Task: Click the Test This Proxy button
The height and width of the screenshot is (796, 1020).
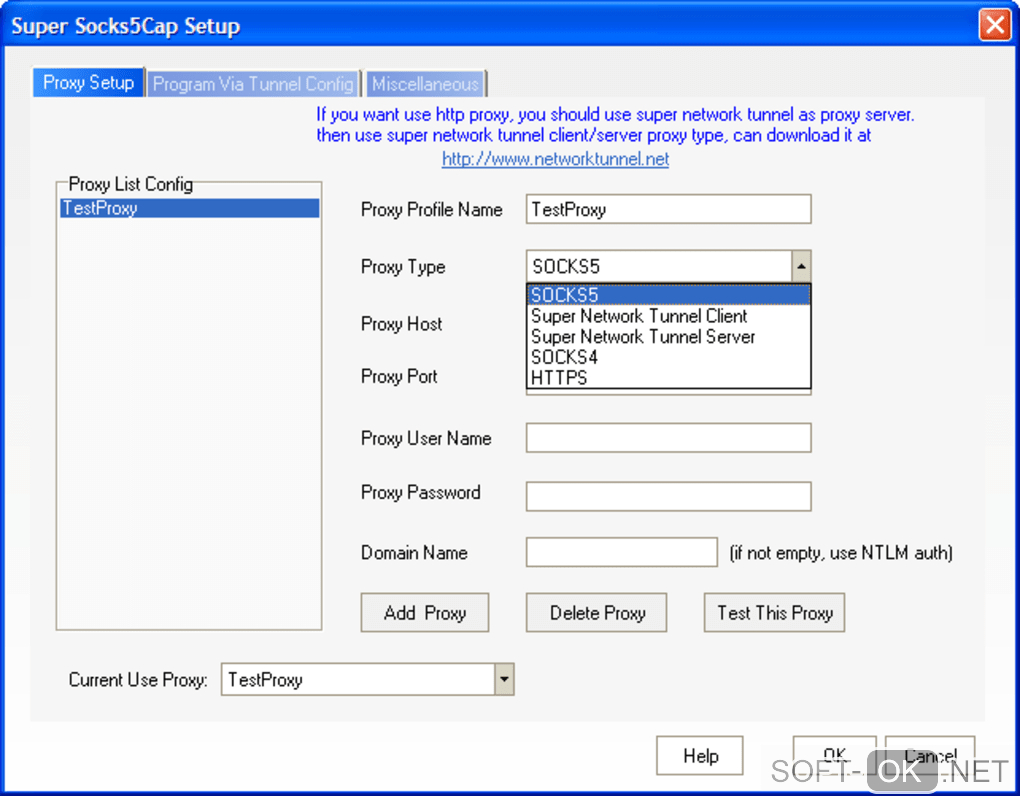Action: click(774, 613)
